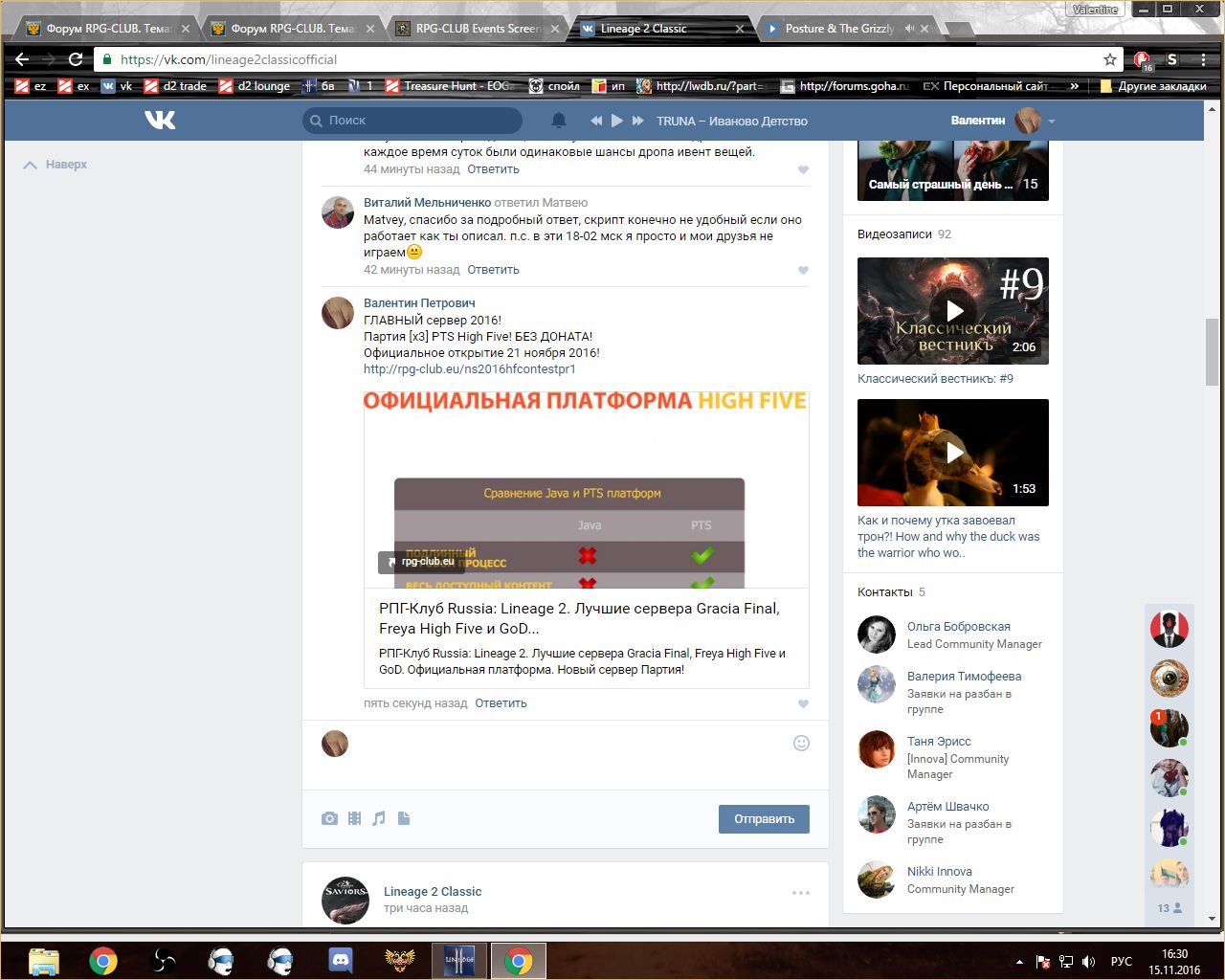Attach a document via file icon
Image resolution: width=1225 pixels, height=980 pixels.
point(404,818)
